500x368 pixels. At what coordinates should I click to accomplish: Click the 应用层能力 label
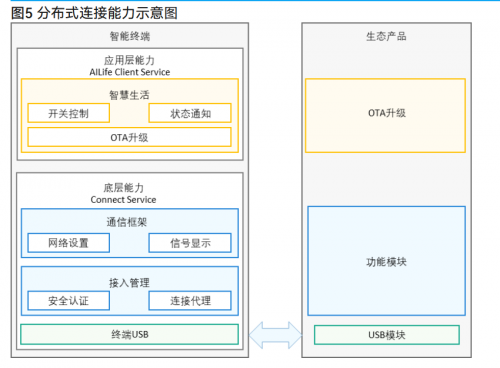point(129,60)
